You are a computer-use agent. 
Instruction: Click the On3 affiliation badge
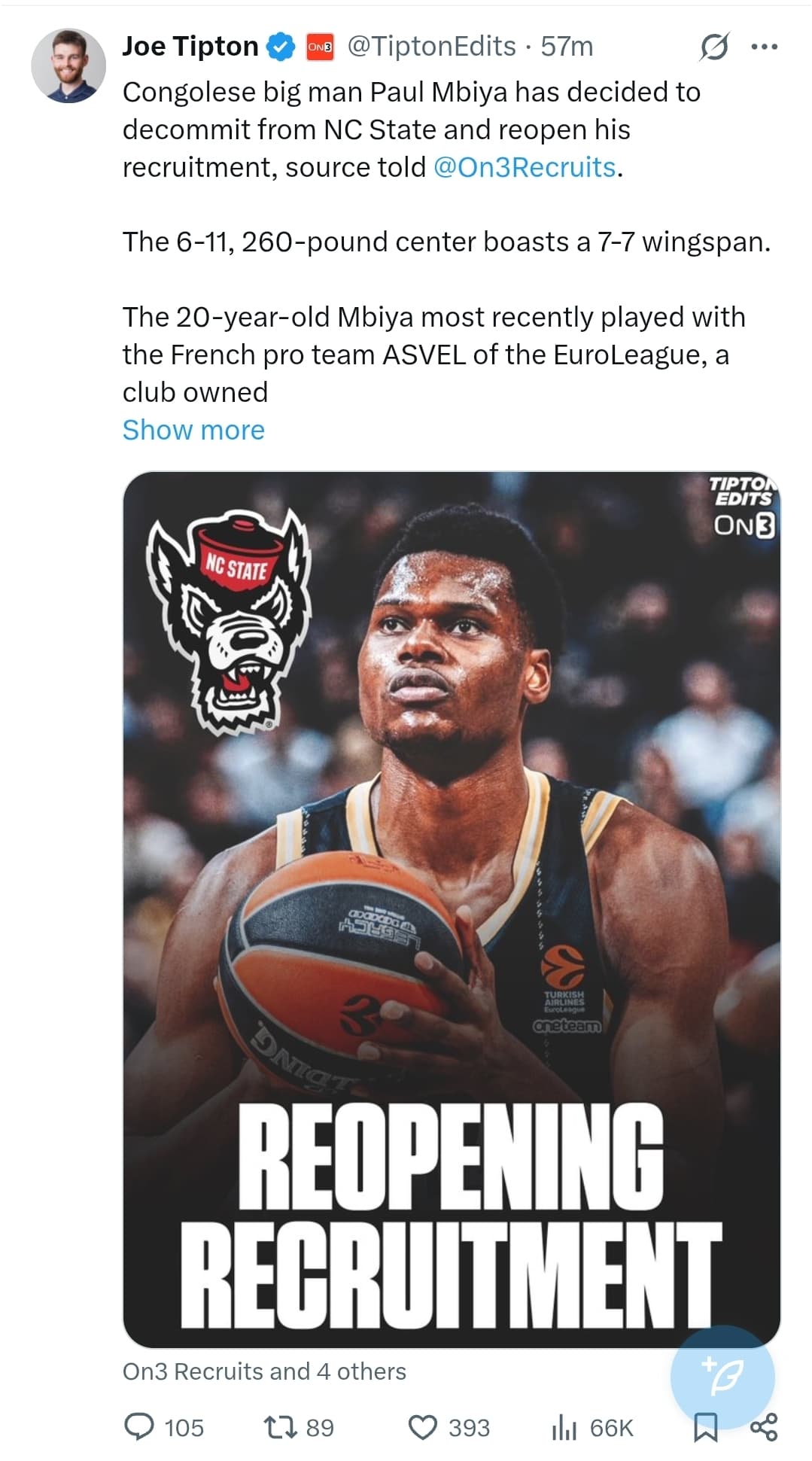pos(320,47)
